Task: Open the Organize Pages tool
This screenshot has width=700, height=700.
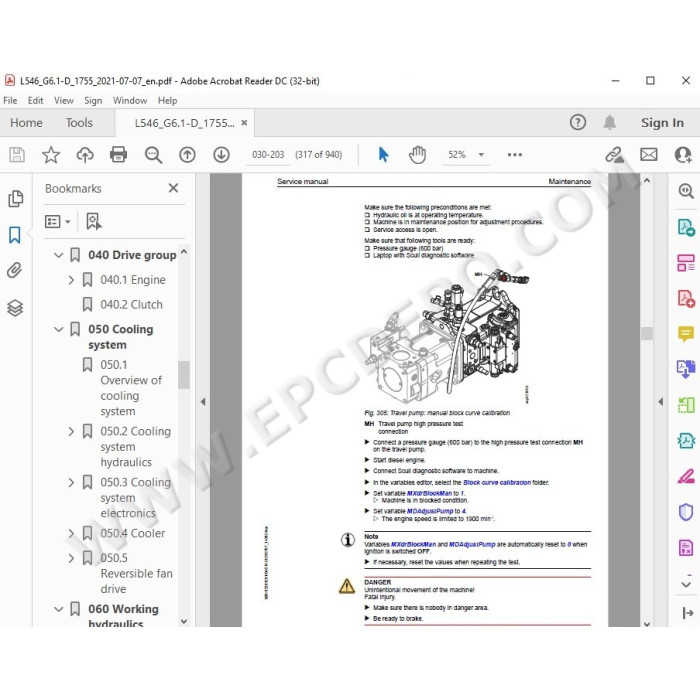Action: (686, 263)
